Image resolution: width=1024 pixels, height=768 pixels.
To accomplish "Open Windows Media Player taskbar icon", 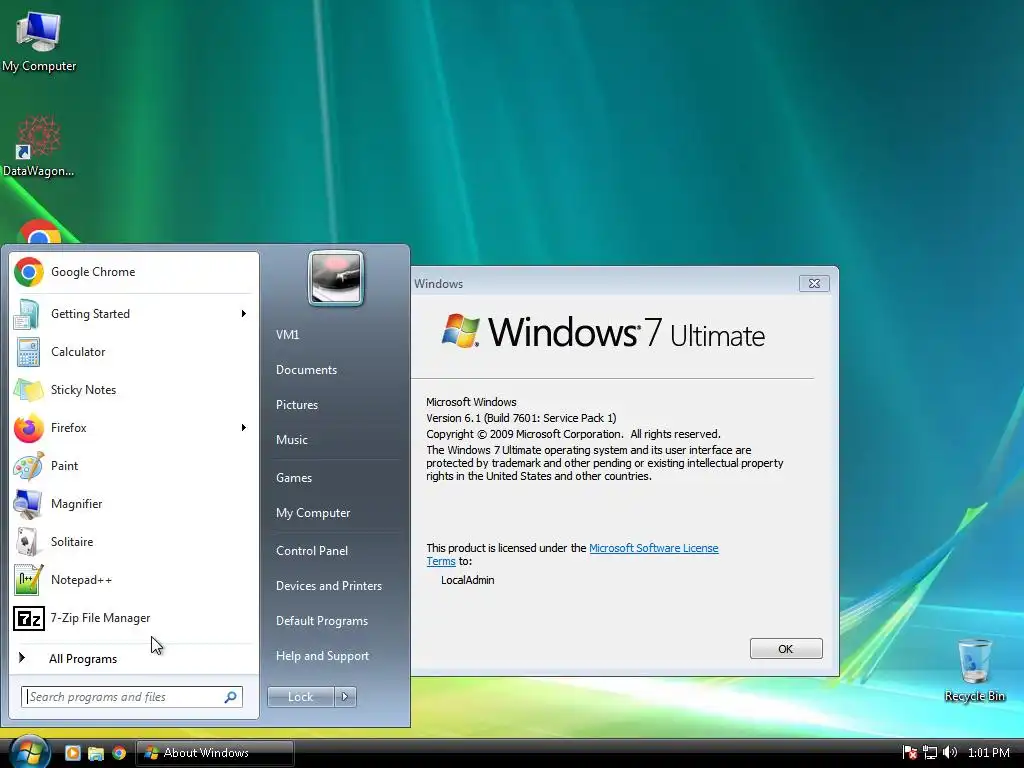I will (x=72, y=752).
